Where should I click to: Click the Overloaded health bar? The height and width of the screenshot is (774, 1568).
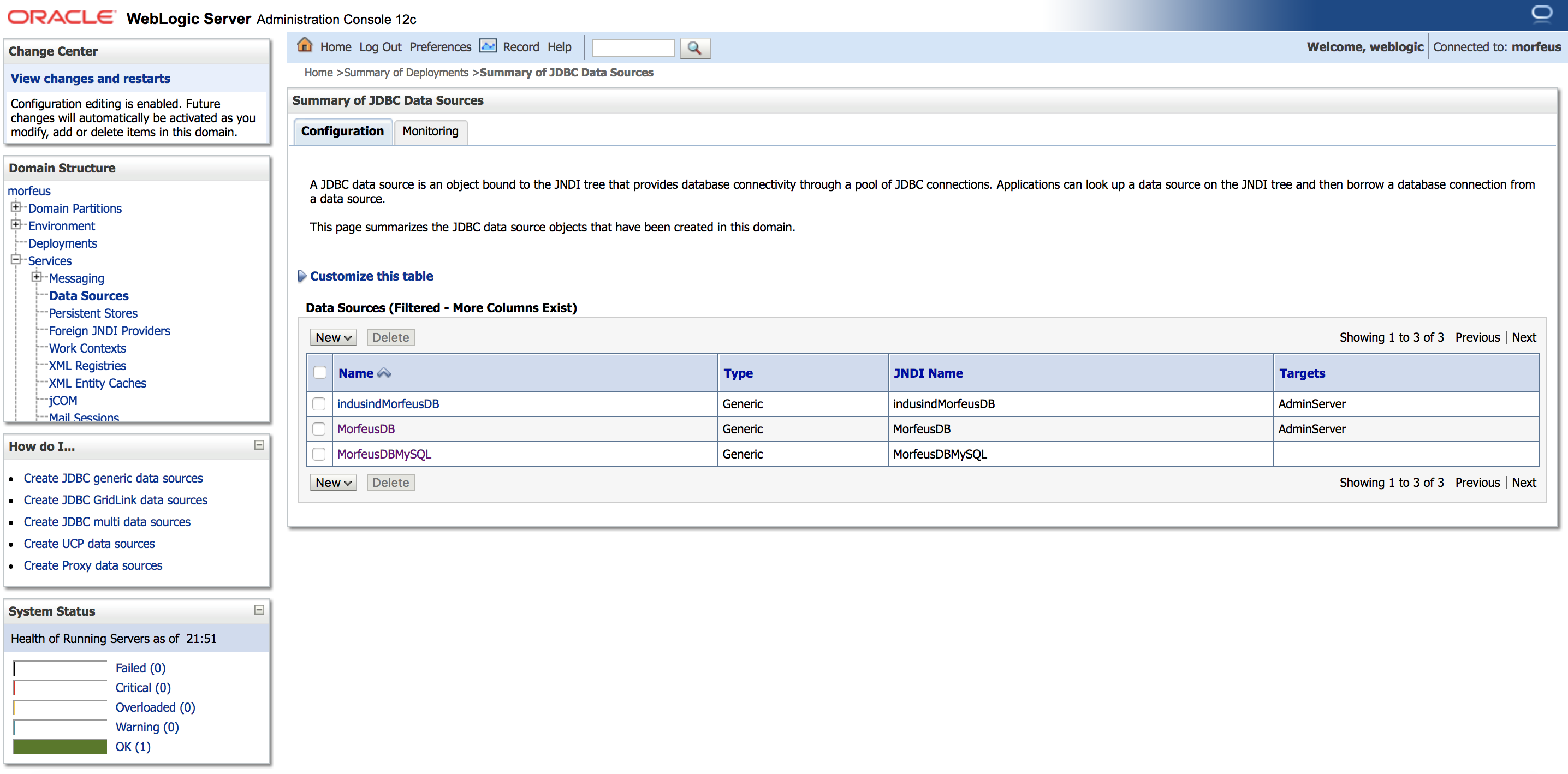pyautogui.click(x=60, y=707)
